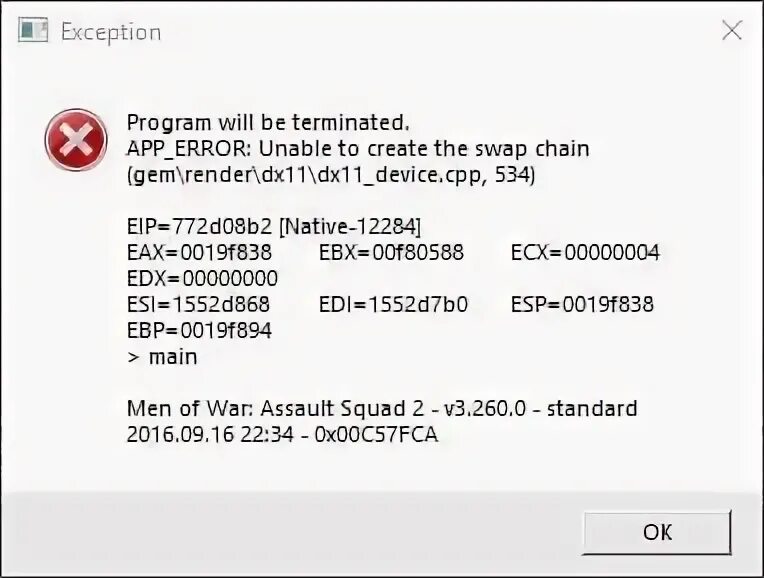Click the Men of War version line

pyautogui.click(x=382, y=408)
